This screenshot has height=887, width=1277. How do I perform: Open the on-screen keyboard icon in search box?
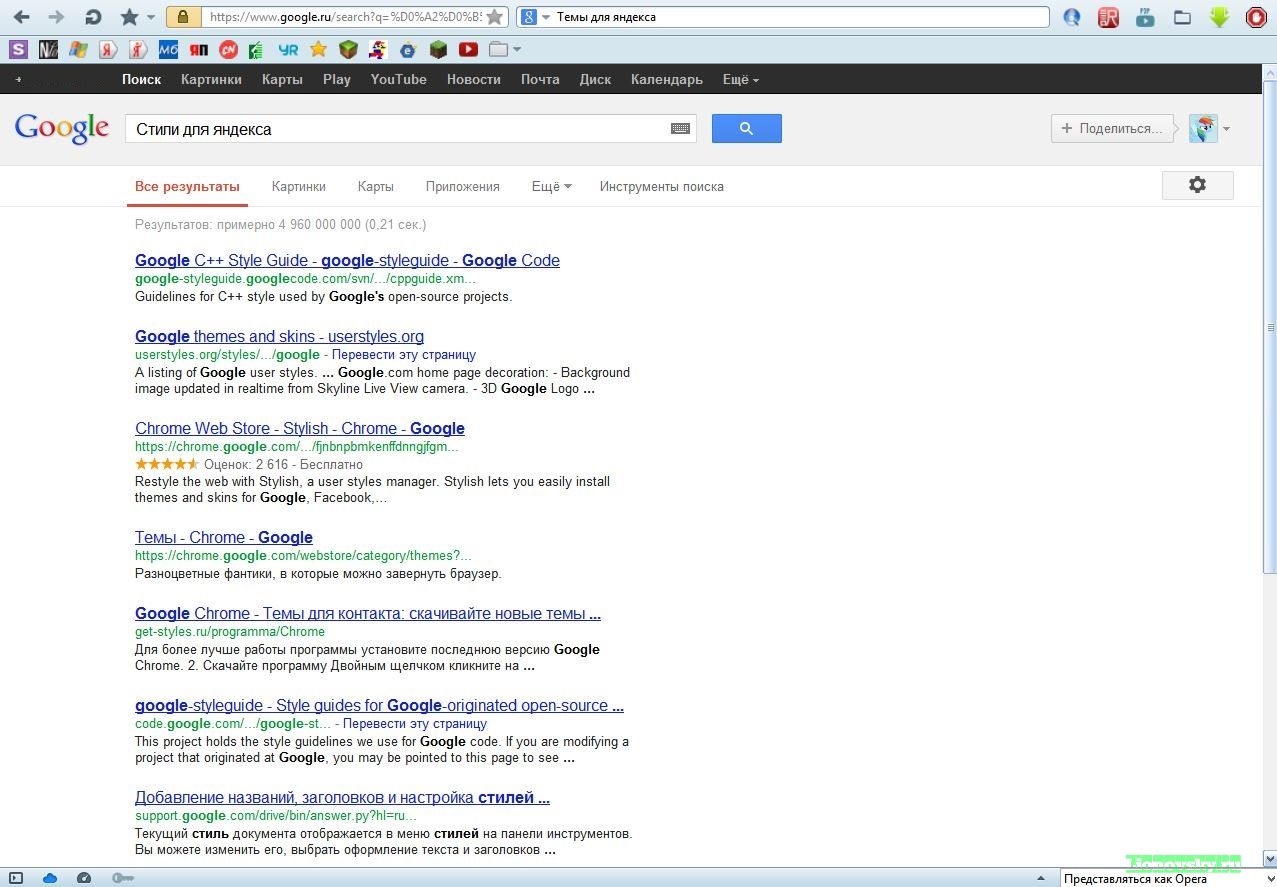pyautogui.click(x=680, y=129)
